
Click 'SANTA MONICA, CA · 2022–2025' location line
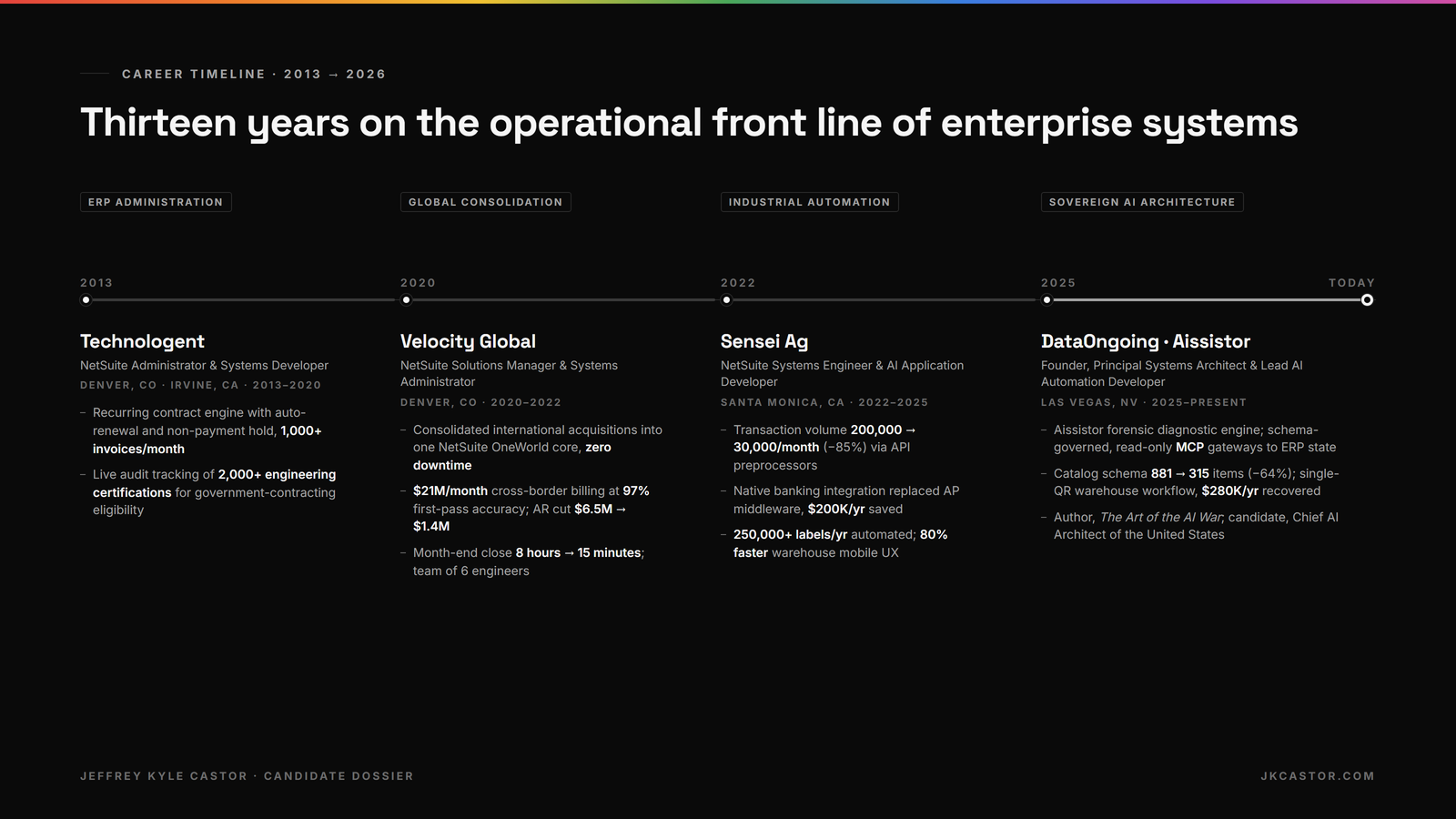click(x=824, y=402)
